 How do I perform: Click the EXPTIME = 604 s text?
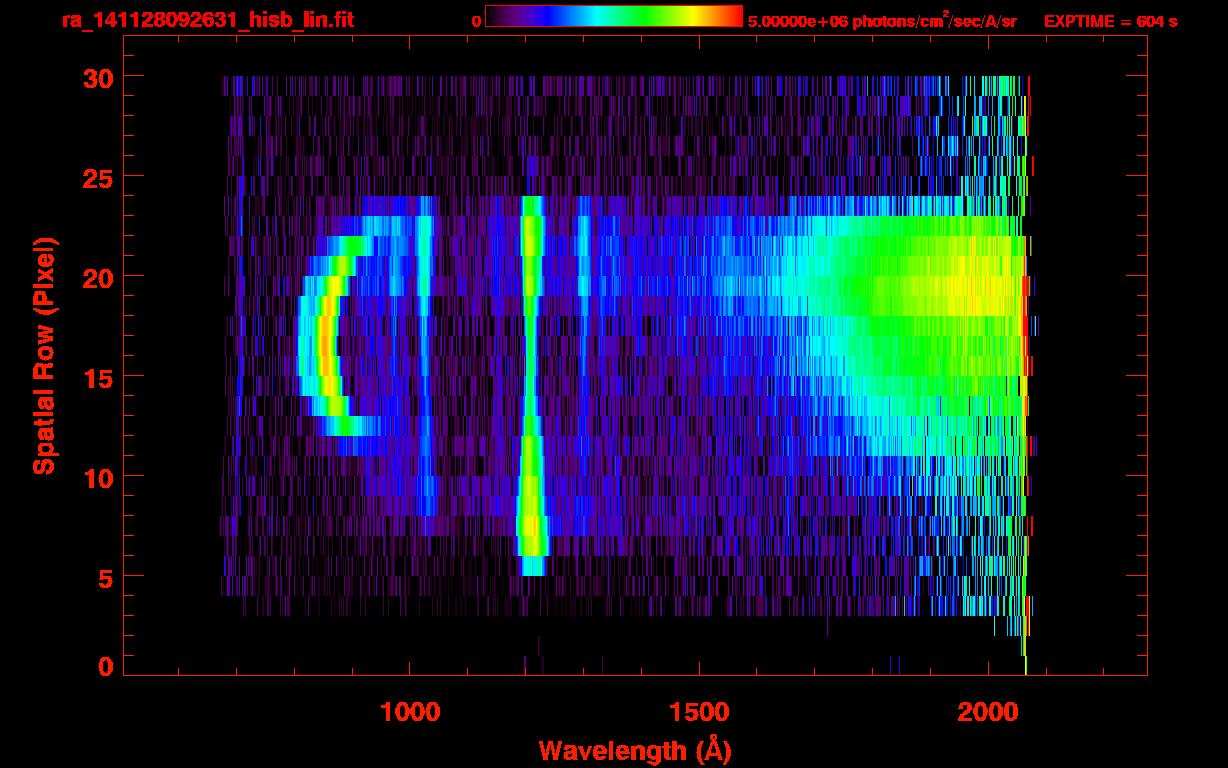[x=1110, y=21]
